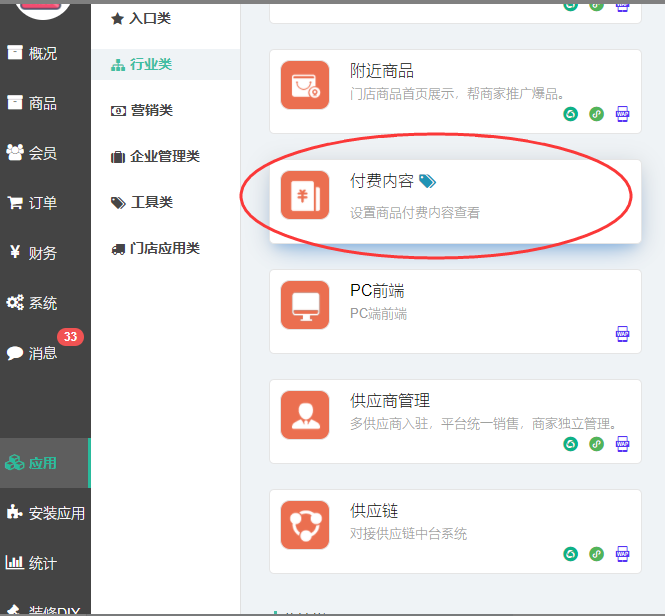This screenshot has height=616, width=665.
Task: Click the WAP icon on 附近商品 card
Action: tap(622, 114)
